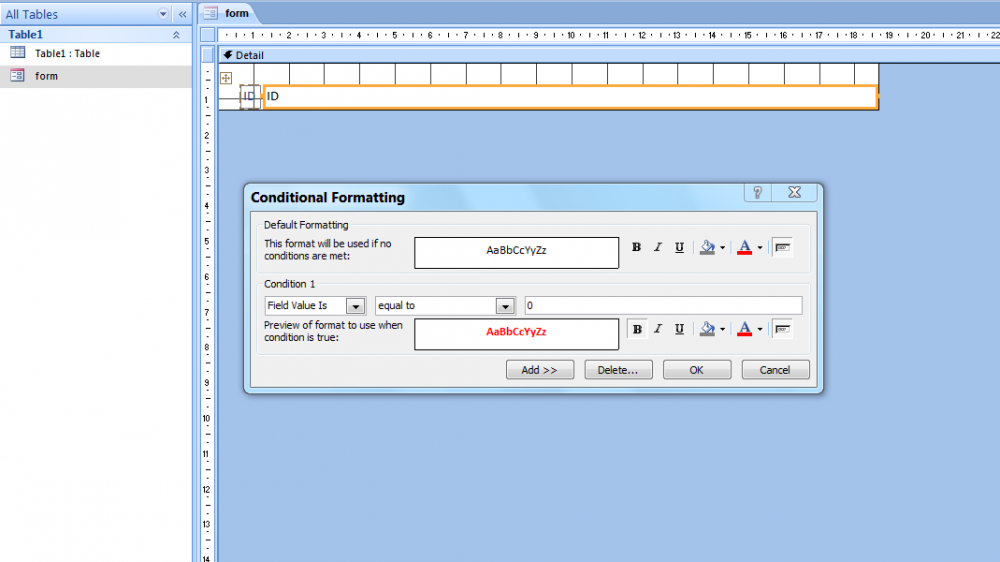
Task: Click the form selector box at ruler corner
Action: (208, 34)
